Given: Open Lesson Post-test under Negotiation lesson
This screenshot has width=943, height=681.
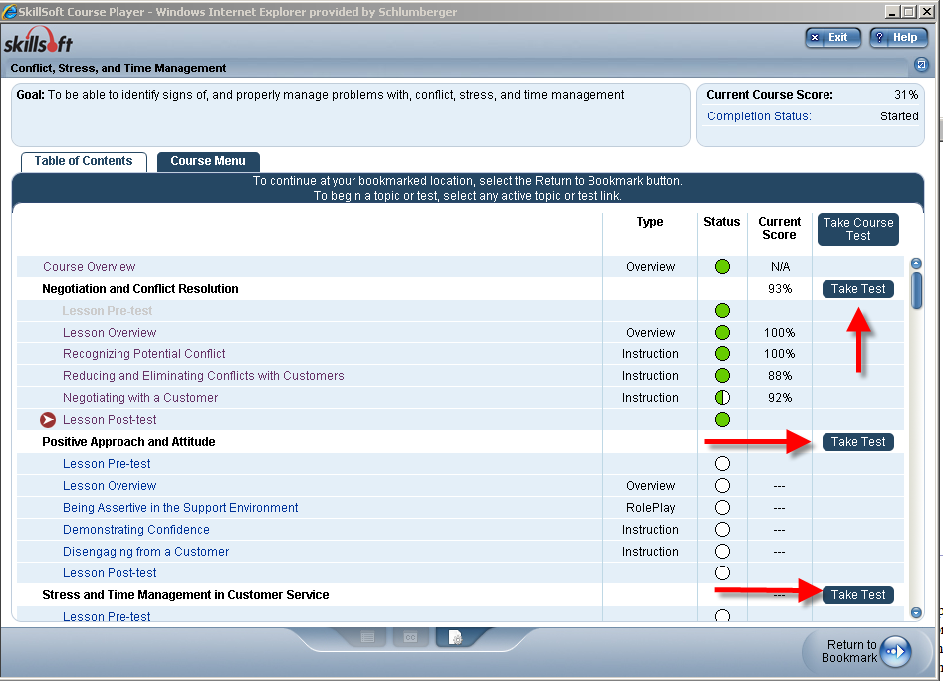Looking at the screenshot, I should [109, 420].
